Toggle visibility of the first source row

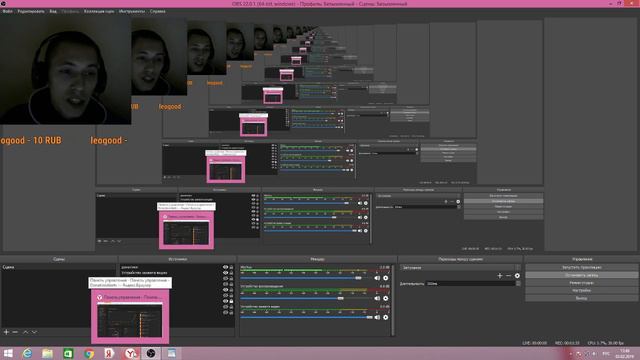point(225,267)
